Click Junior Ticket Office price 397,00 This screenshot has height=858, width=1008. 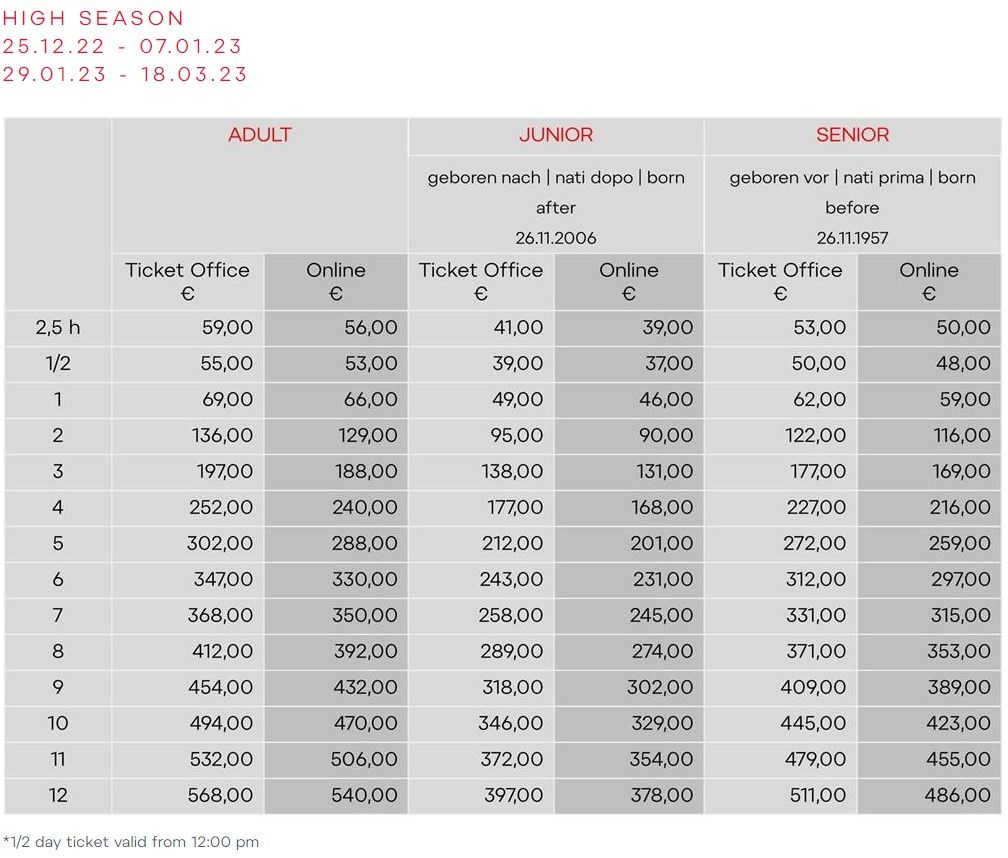[511, 796]
